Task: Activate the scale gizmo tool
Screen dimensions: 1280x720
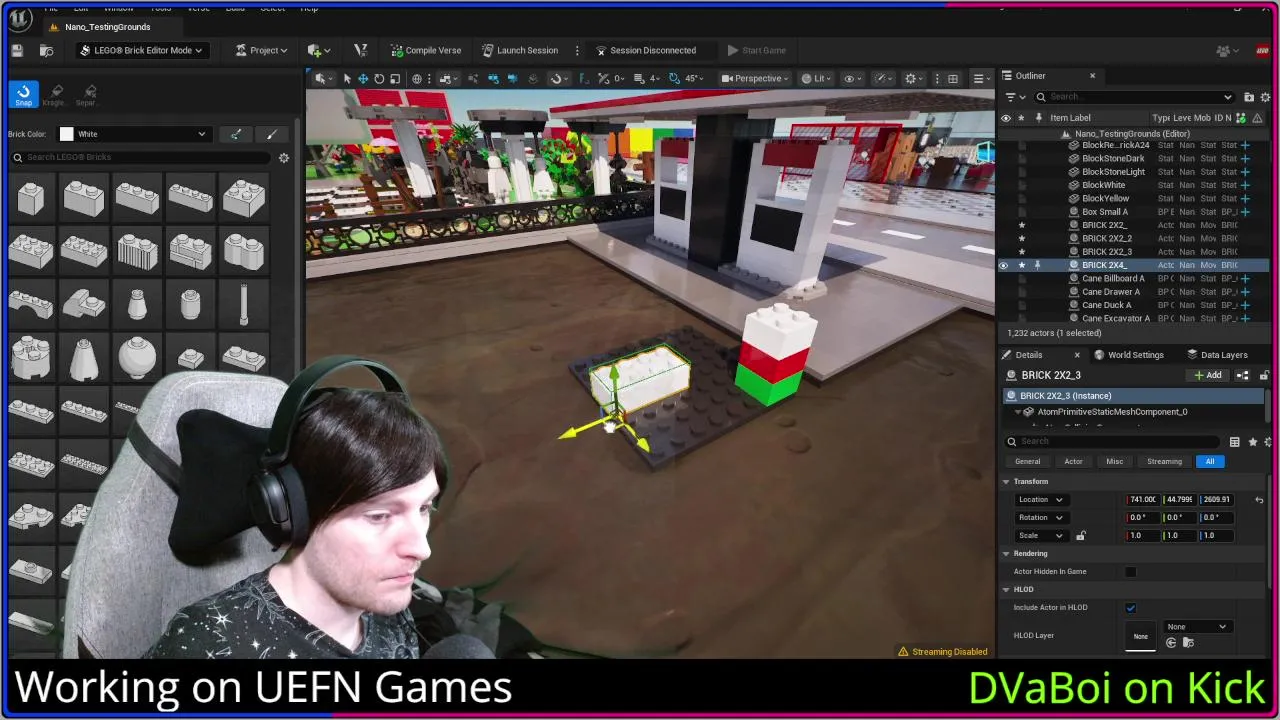Action: 395,78
